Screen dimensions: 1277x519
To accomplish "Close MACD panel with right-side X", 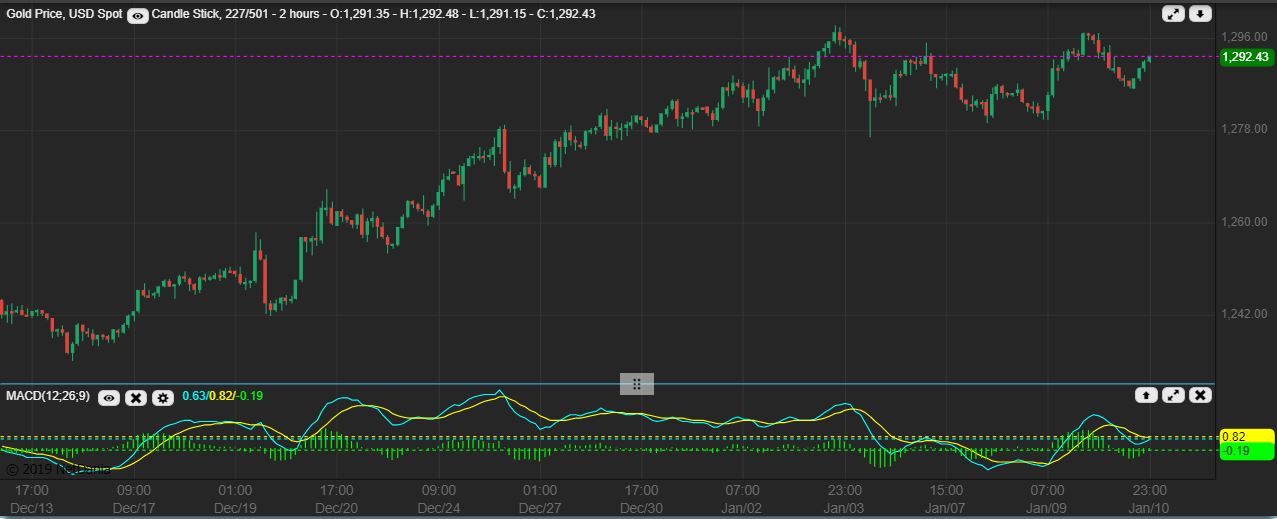I will pyautogui.click(x=1200, y=395).
